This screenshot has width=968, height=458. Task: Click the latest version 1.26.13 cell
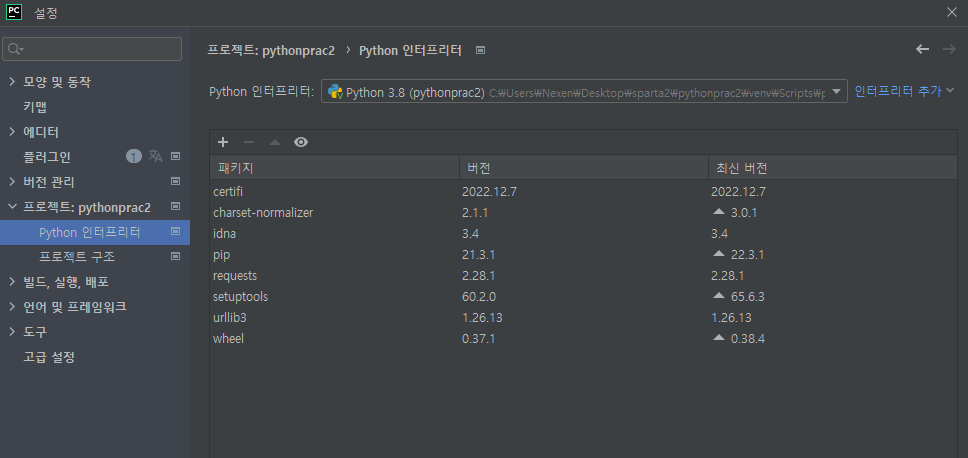pyautogui.click(x=731, y=317)
